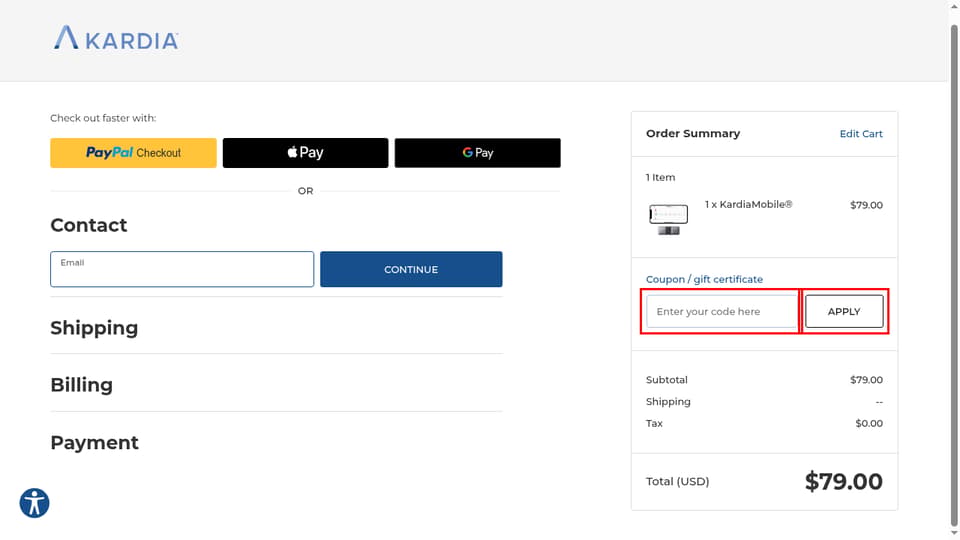Pay with PayPal Checkout button
The width and height of the screenshot is (960, 540).
pyautogui.click(x=133, y=153)
